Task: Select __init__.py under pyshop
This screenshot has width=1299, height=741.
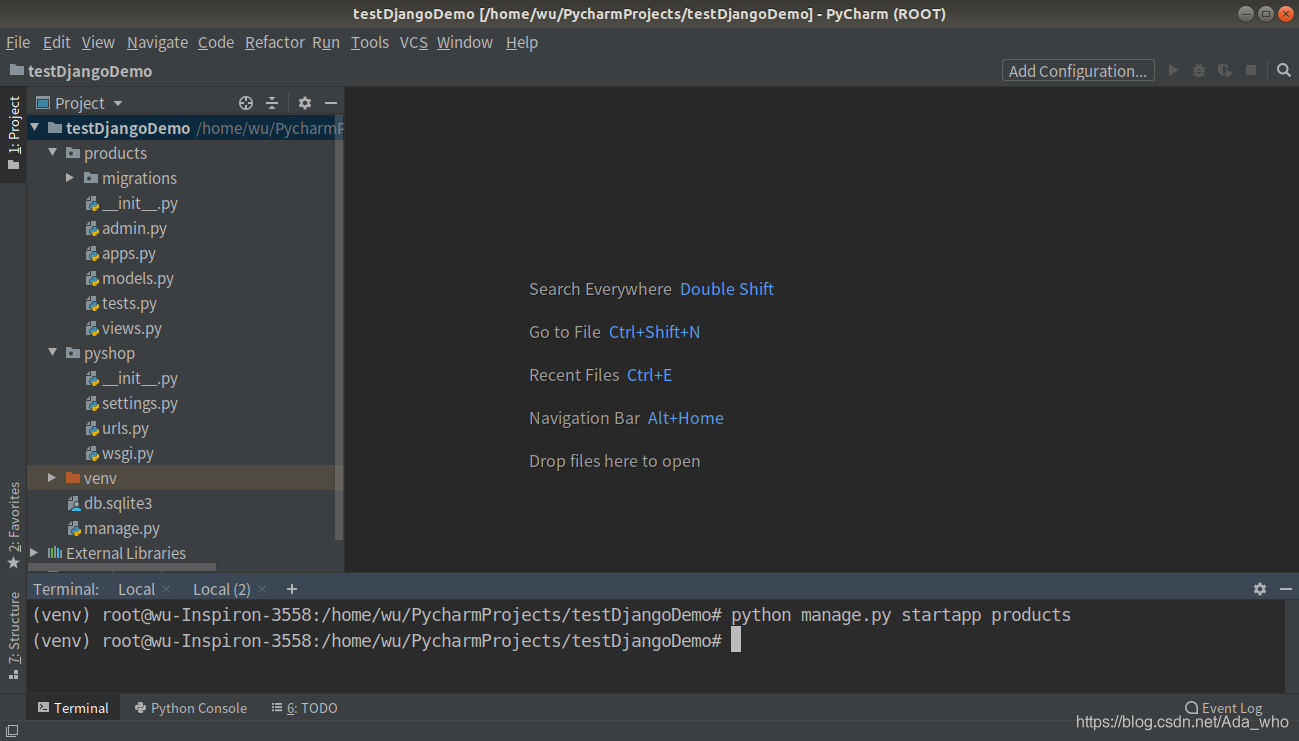Action: point(131,378)
